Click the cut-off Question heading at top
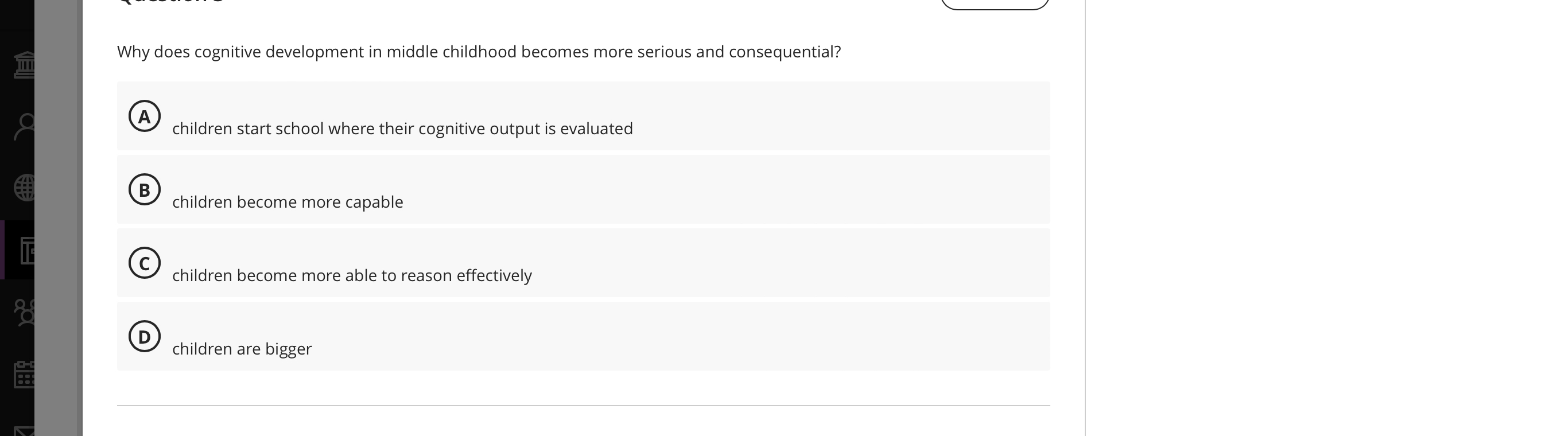 (x=170, y=2)
